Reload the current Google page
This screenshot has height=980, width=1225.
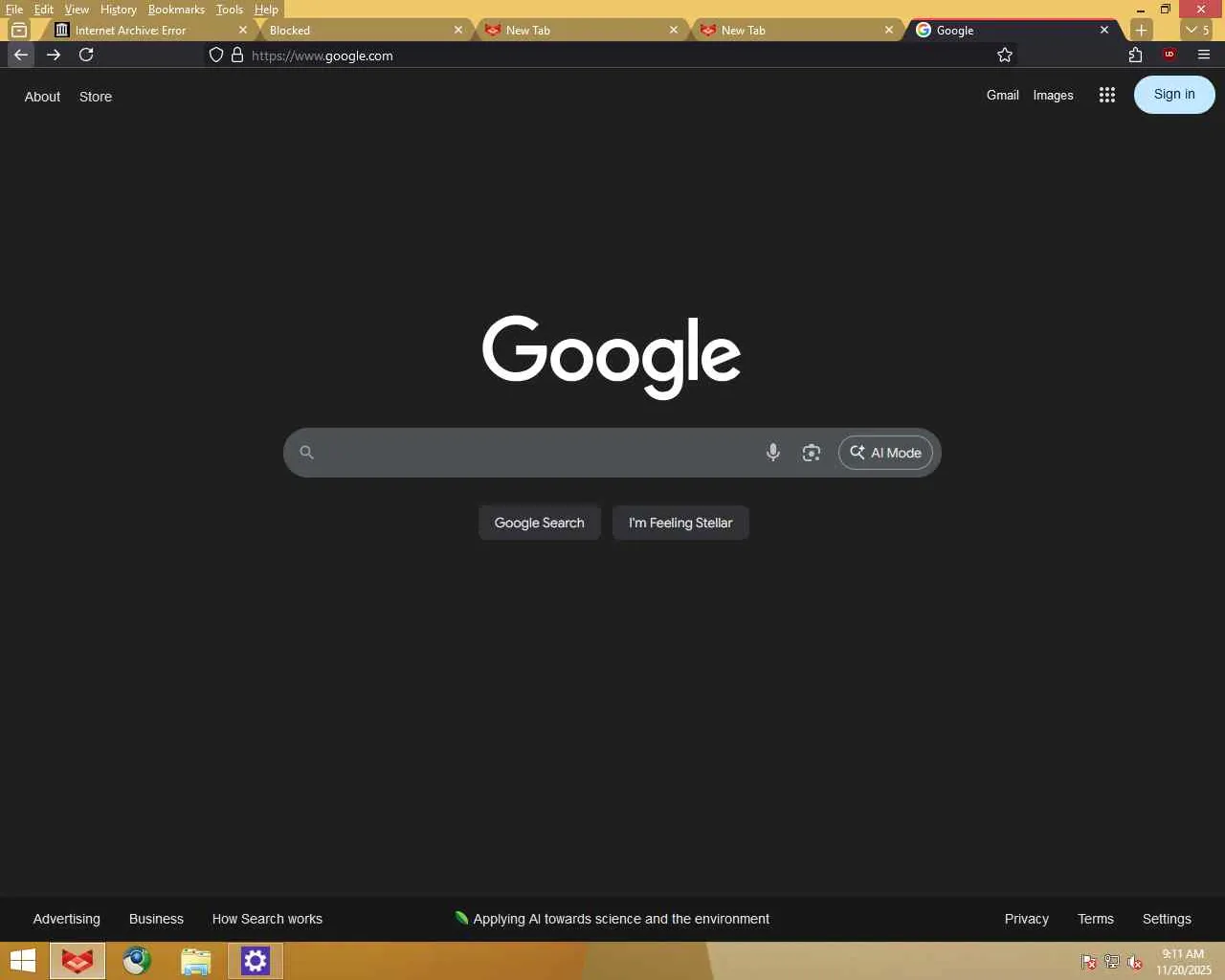(86, 55)
